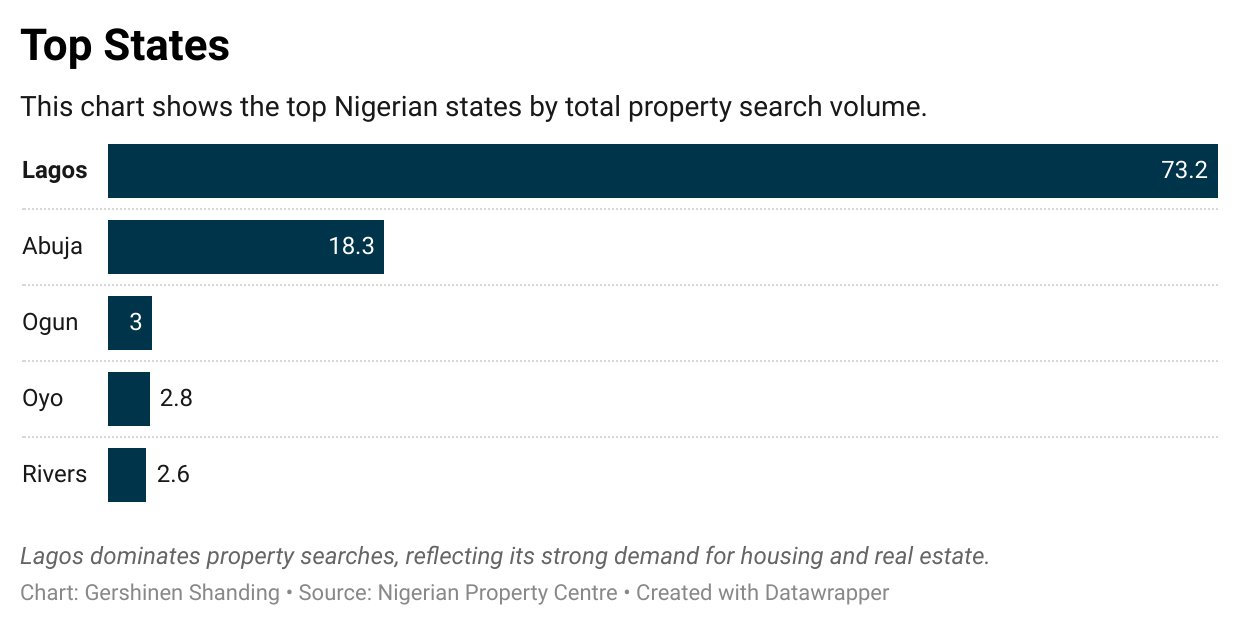Click the Gershinen Shanding chart credit
The height and width of the screenshot is (626, 1240).
coord(182,593)
